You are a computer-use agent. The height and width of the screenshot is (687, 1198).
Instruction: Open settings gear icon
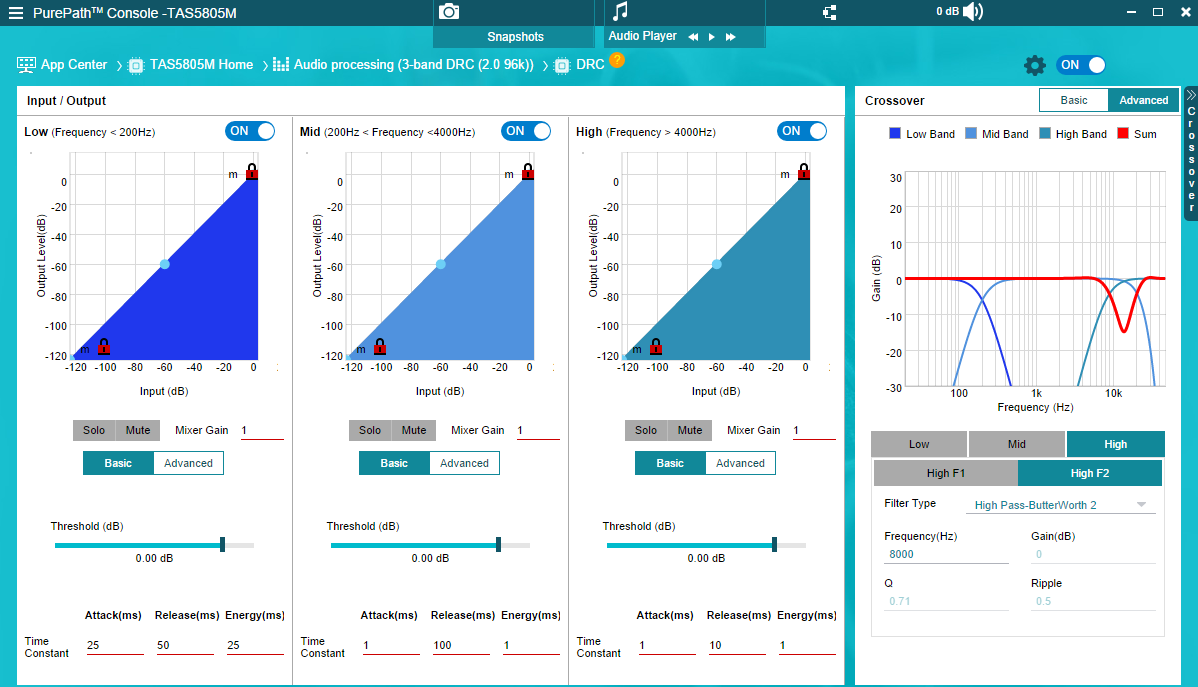click(x=1034, y=65)
